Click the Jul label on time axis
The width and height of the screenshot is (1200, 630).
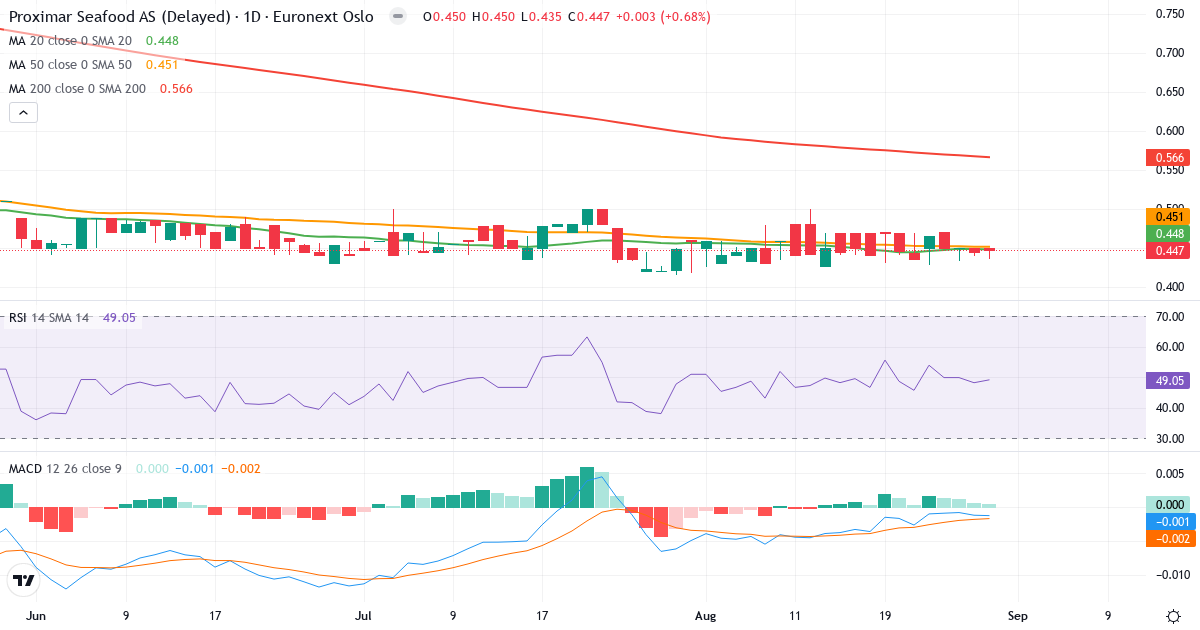point(363,616)
